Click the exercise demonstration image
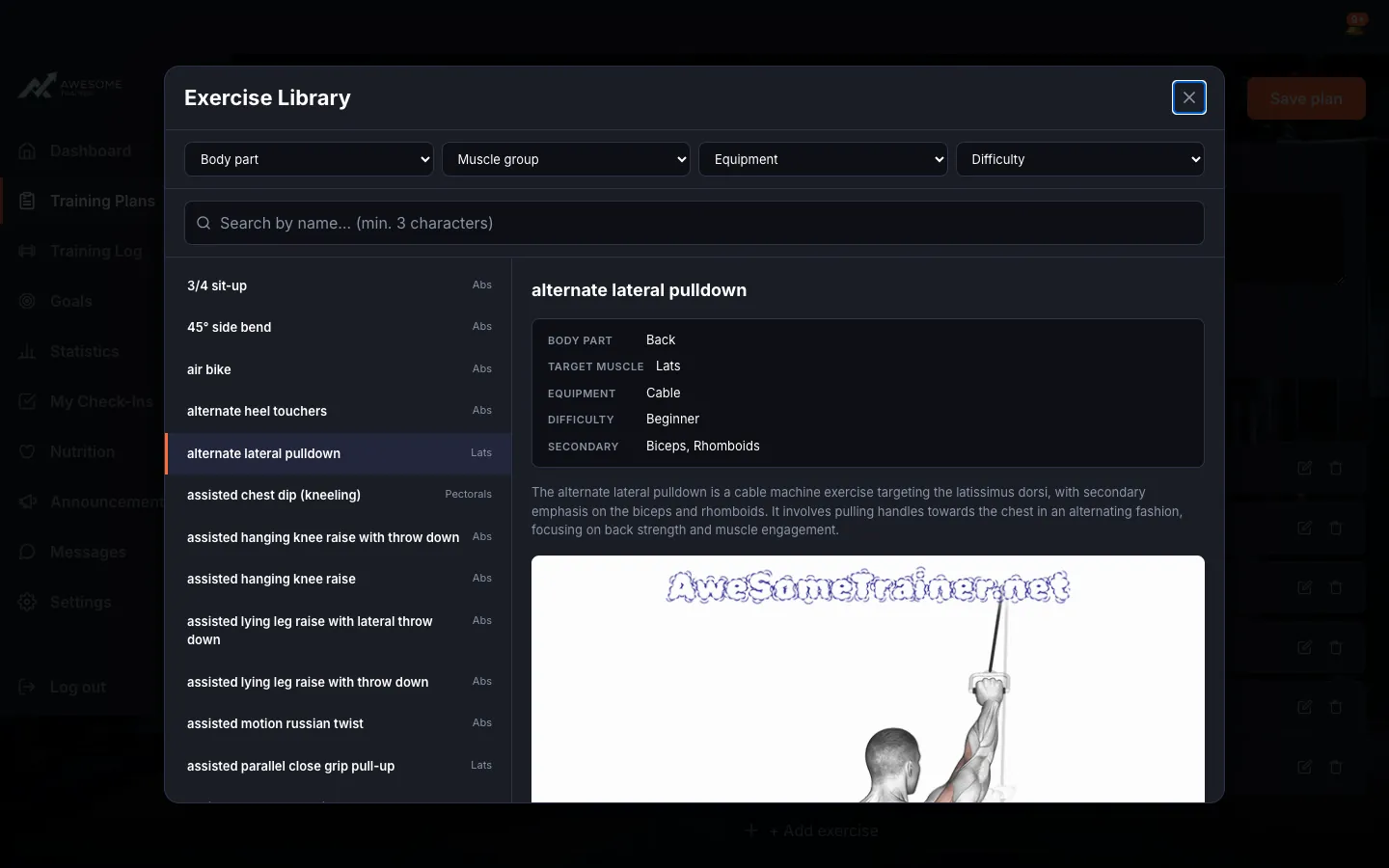The image size is (1389, 868). [868, 679]
